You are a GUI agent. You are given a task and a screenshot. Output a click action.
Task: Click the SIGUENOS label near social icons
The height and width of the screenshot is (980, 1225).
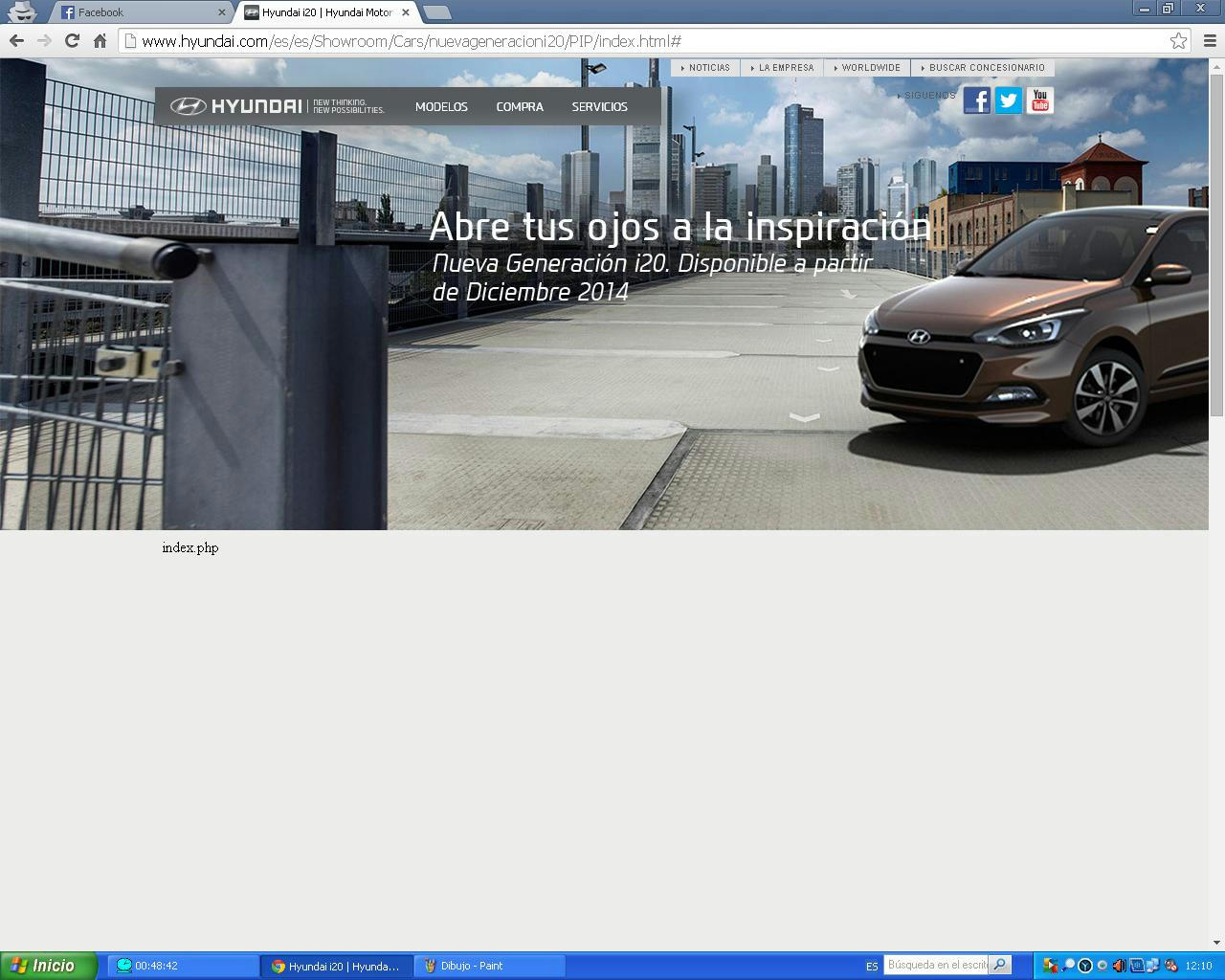tap(929, 96)
